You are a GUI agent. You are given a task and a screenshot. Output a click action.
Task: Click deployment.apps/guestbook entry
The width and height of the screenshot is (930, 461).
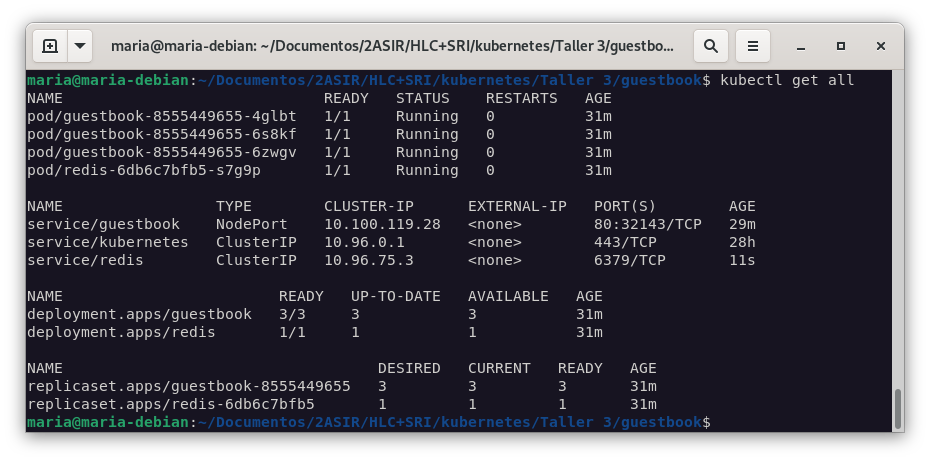[x=139, y=314]
